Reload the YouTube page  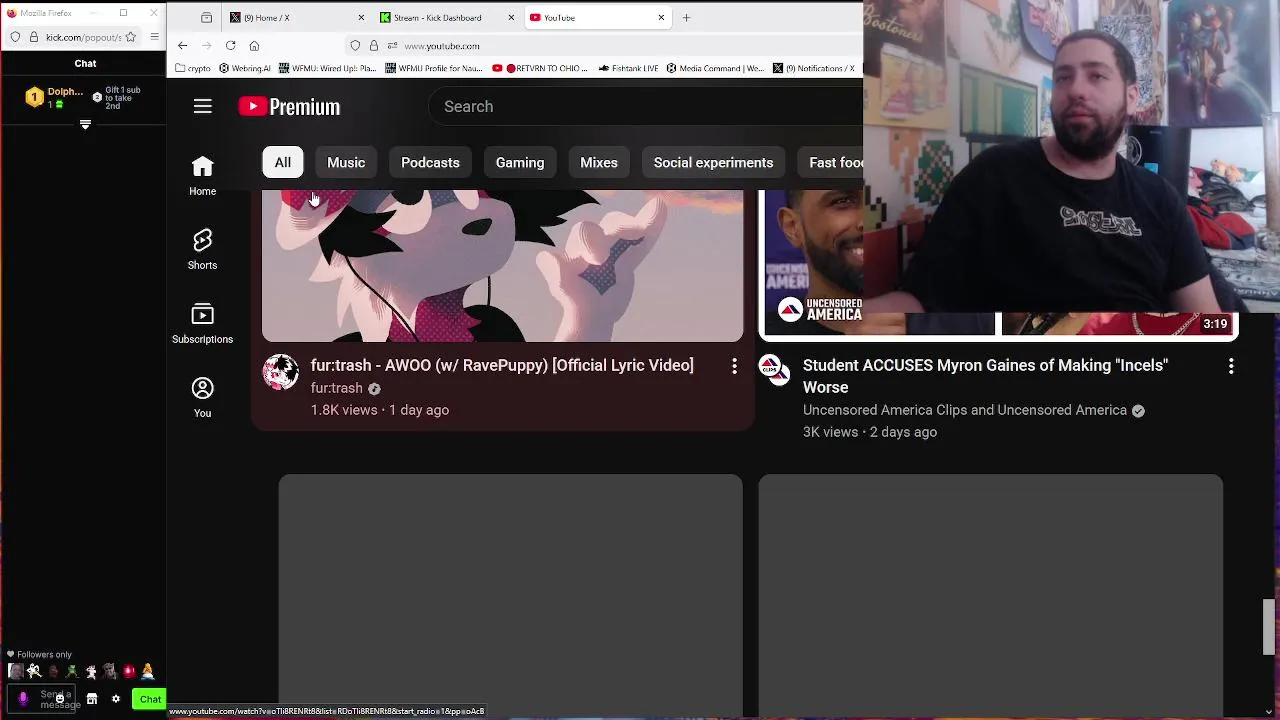[x=230, y=46]
